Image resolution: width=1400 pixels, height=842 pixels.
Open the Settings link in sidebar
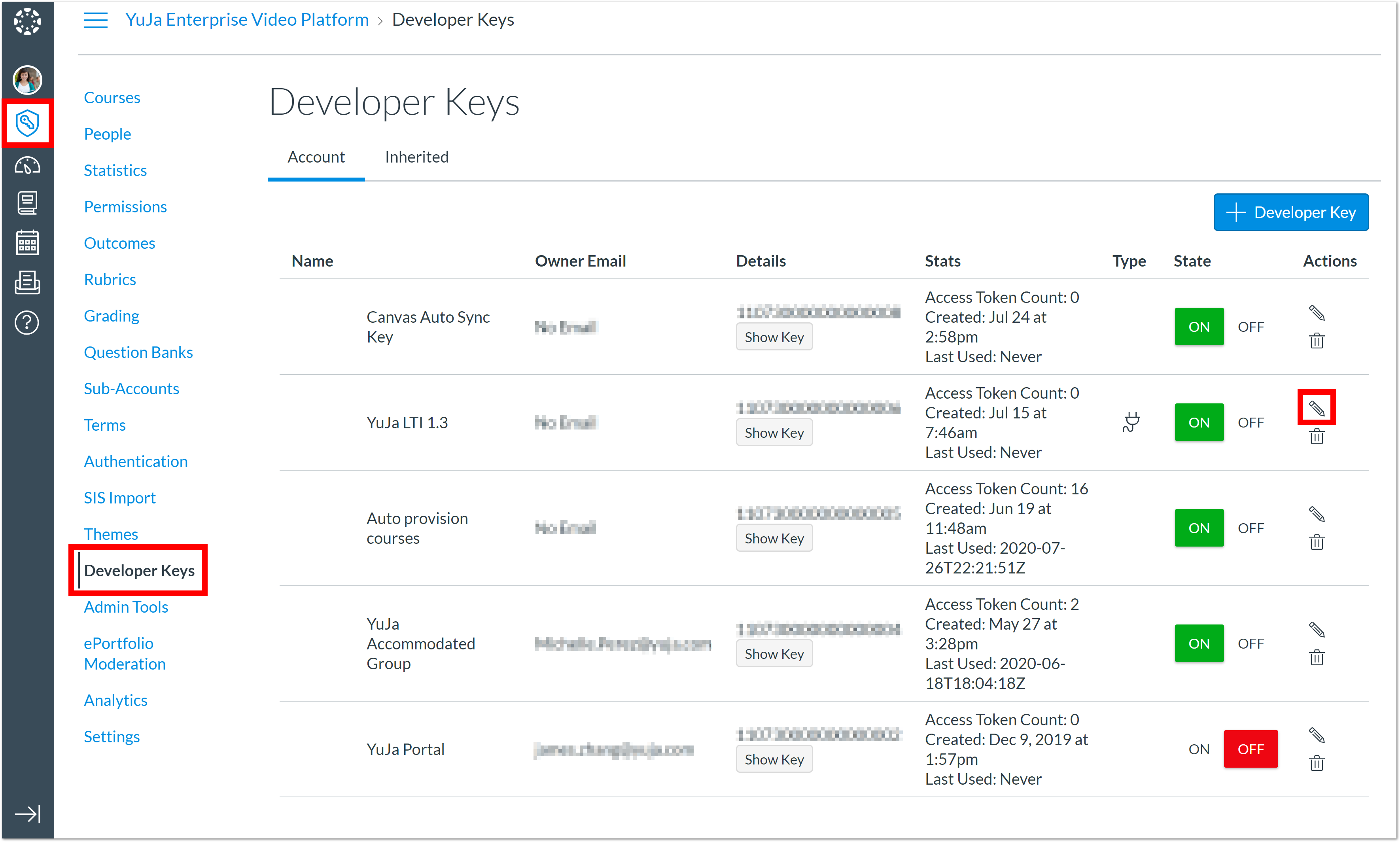pos(112,737)
